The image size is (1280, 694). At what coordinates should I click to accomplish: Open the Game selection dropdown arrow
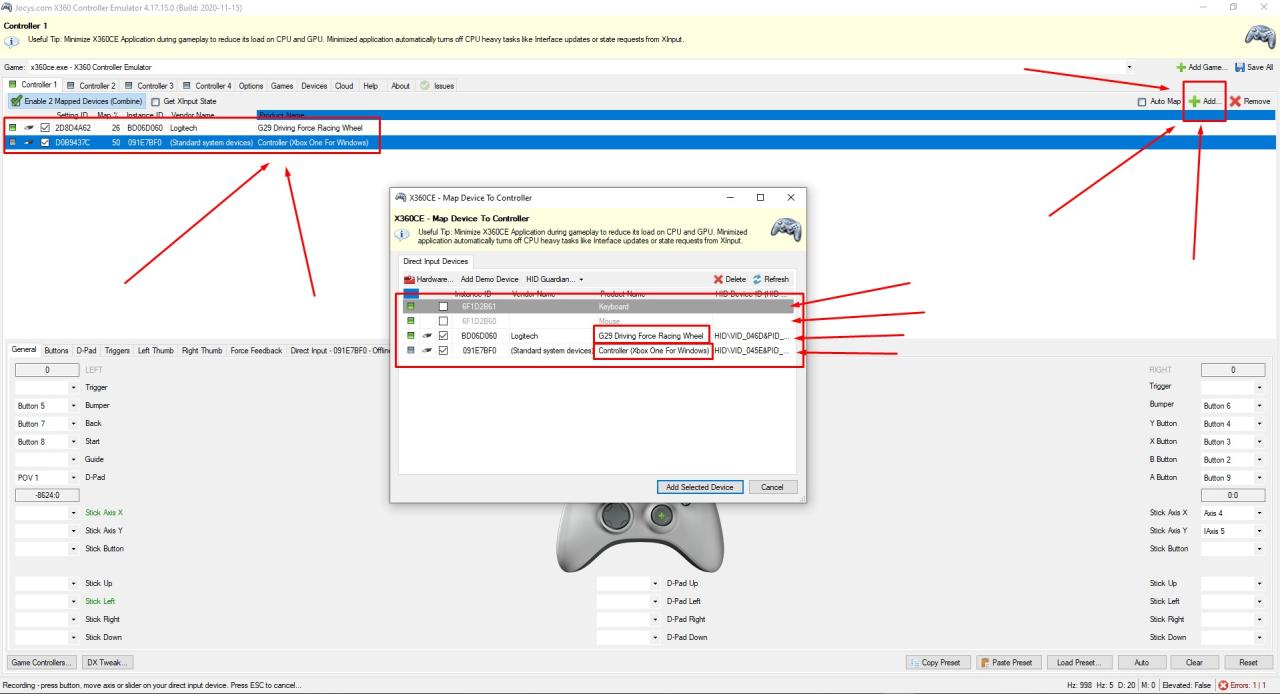(x=1129, y=67)
